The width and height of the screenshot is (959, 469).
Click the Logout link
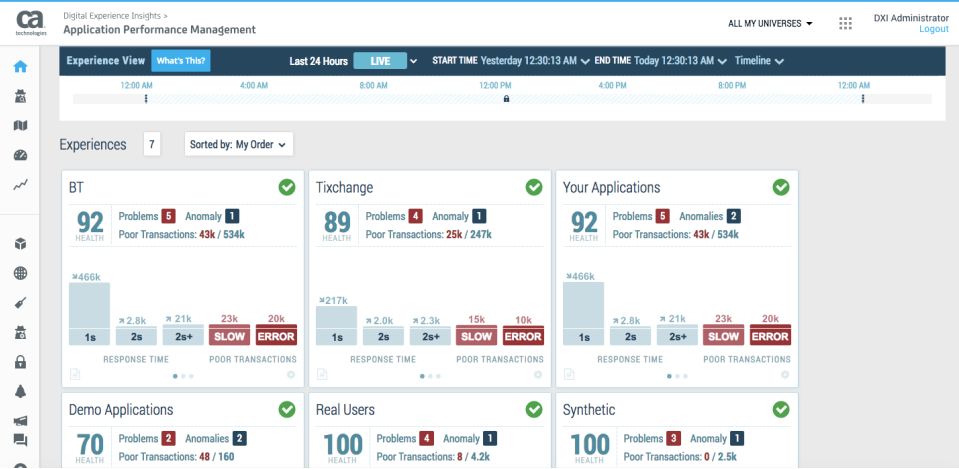pyautogui.click(x=933, y=30)
